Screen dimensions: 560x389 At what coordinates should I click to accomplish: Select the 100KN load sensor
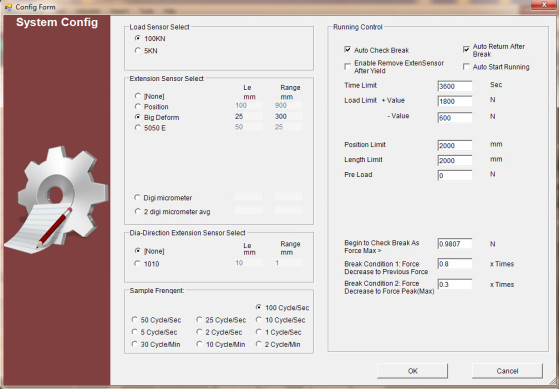coord(138,38)
